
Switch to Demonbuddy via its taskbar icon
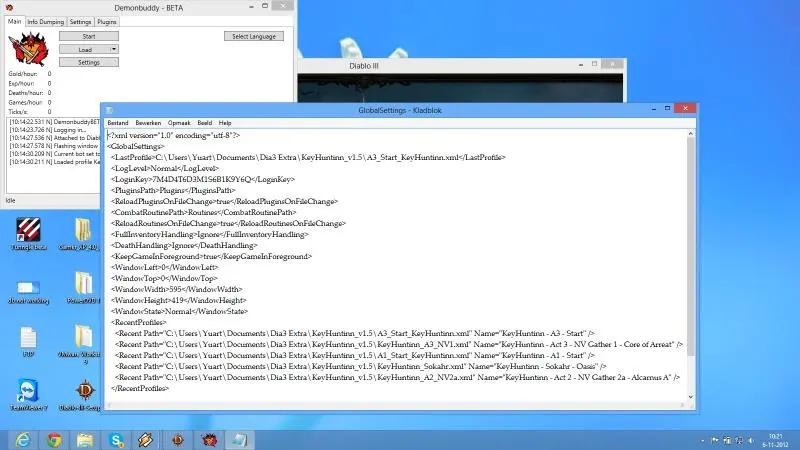point(209,439)
